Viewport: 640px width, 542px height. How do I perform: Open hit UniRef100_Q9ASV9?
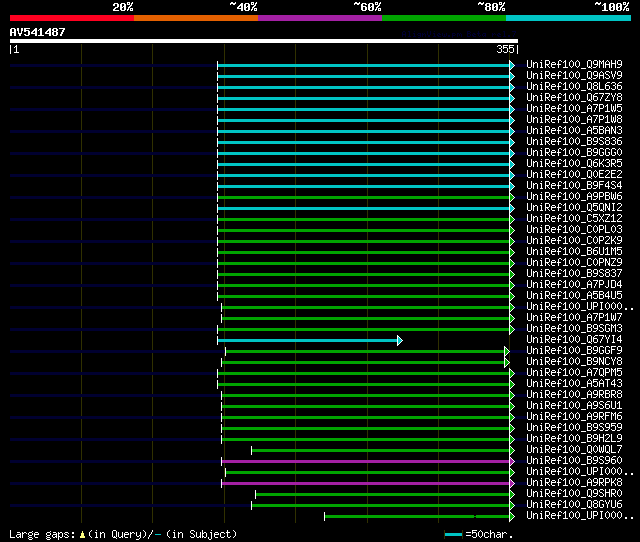pos(574,75)
